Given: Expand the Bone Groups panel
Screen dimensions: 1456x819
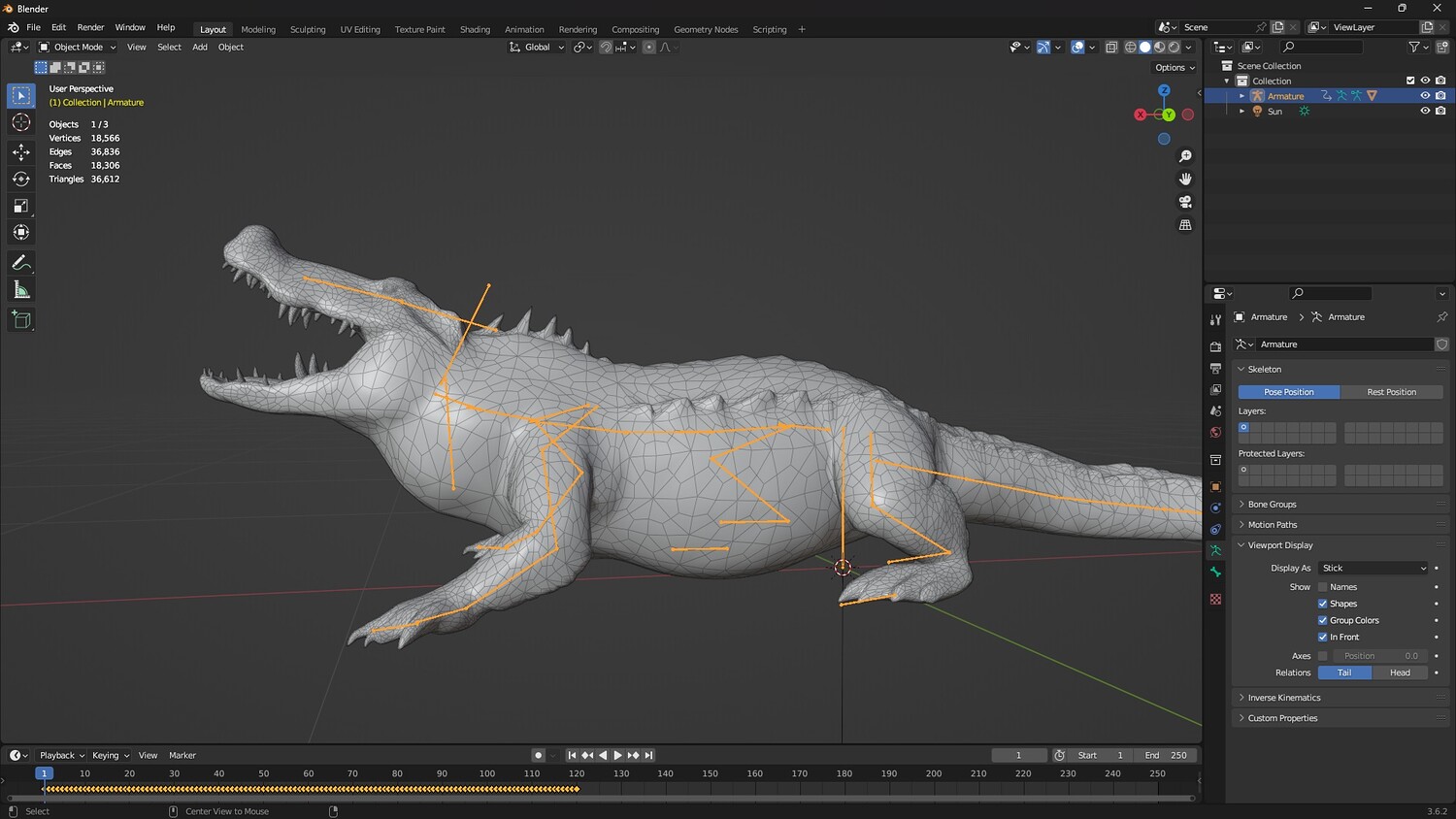Looking at the screenshot, I should tap(1272, 505).
